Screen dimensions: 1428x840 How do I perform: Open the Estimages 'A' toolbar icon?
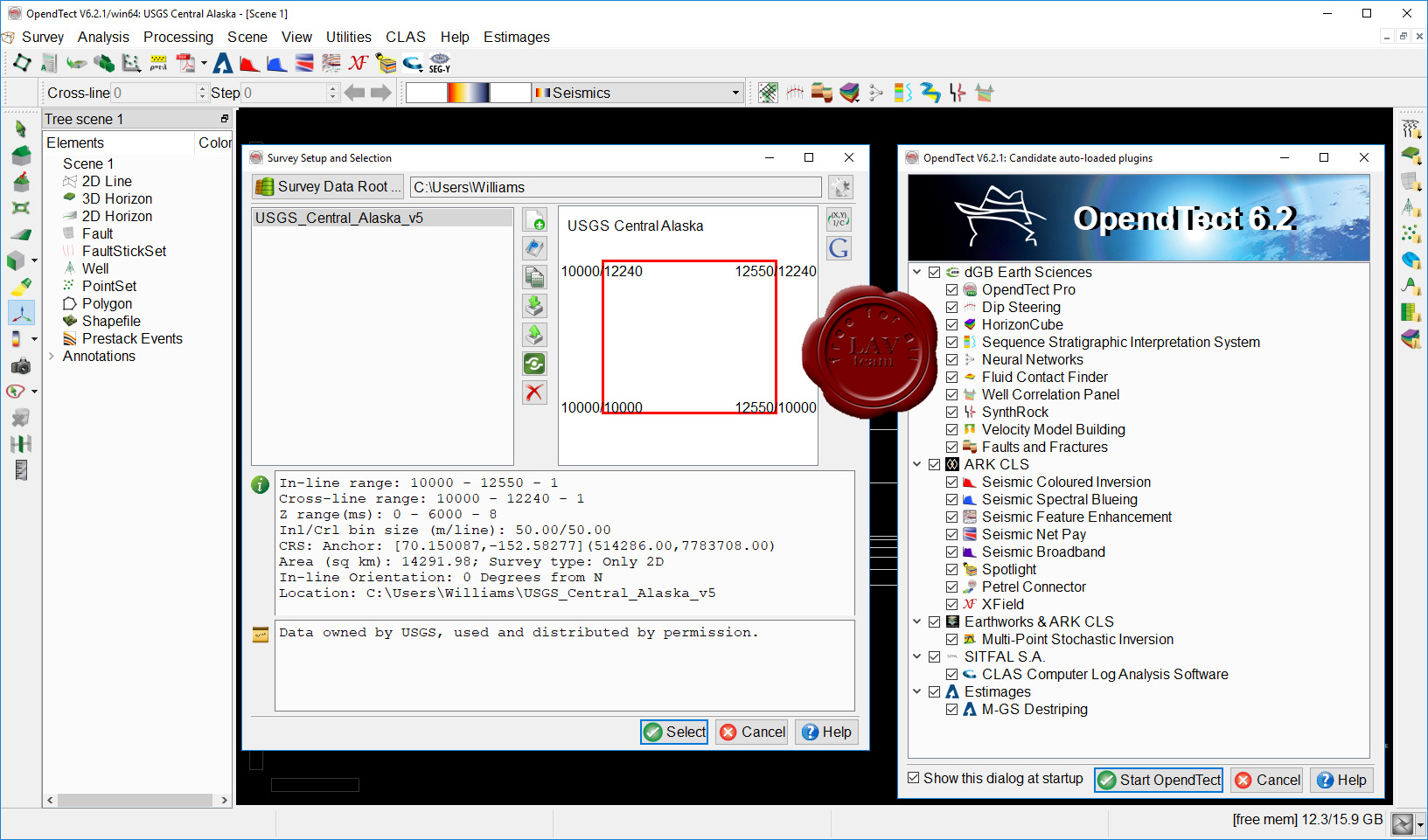click(x=223, y=63)
